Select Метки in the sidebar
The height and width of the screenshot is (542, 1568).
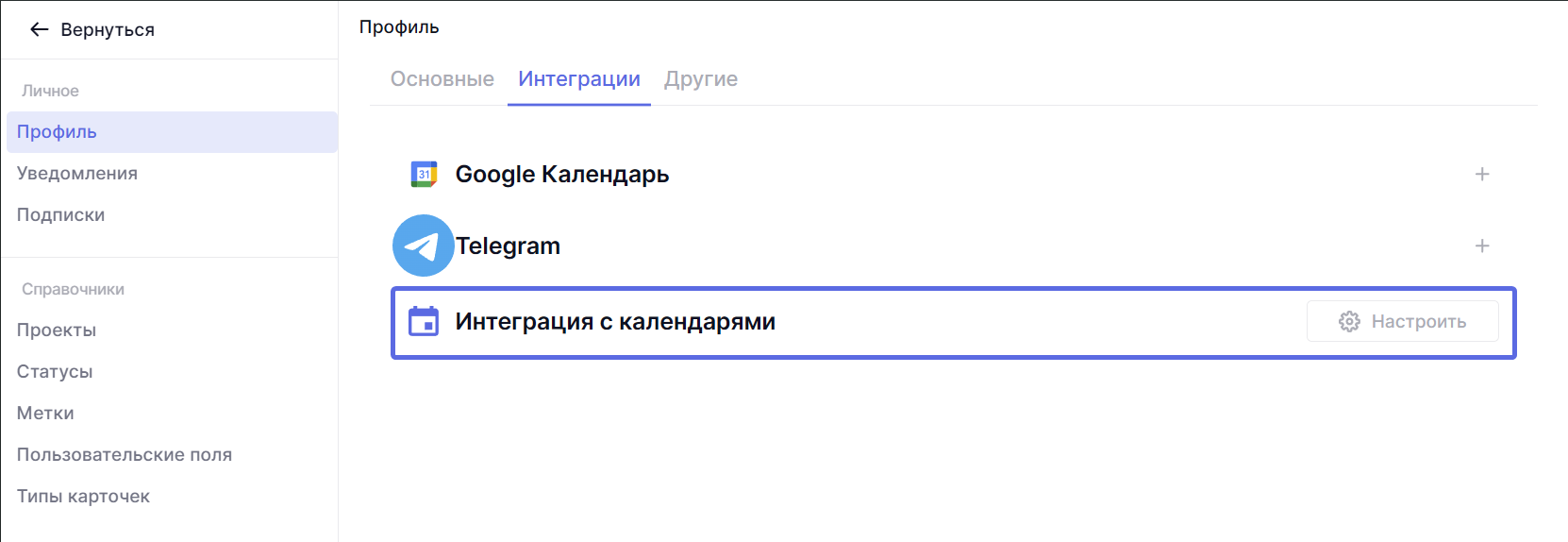[45, 414]
